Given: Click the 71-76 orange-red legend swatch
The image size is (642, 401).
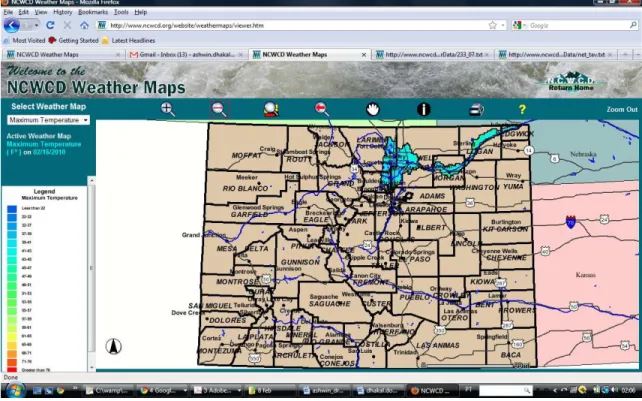Looking at the screenshot, I should tap(12, 362).
